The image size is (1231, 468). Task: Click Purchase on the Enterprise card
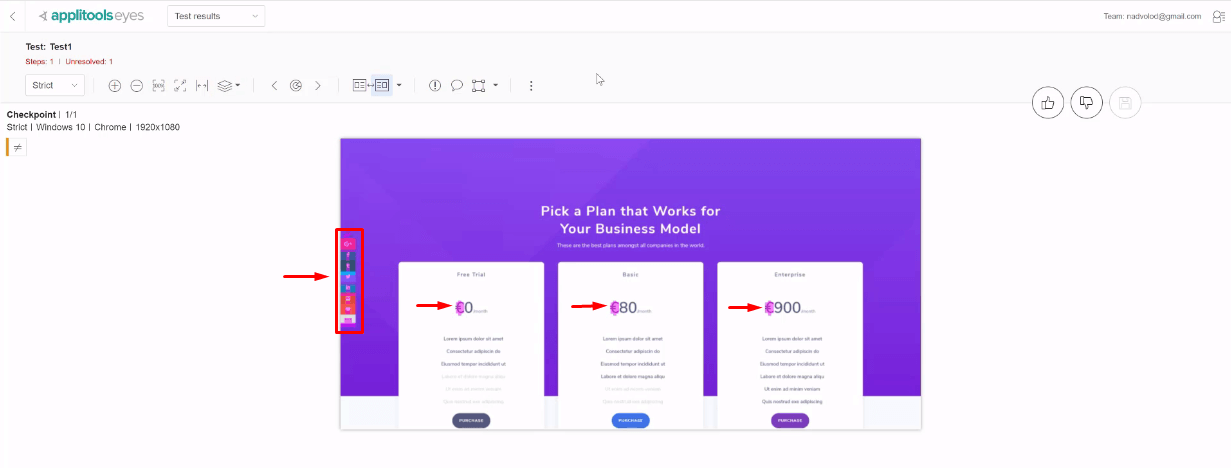click(x=790, y=420)
